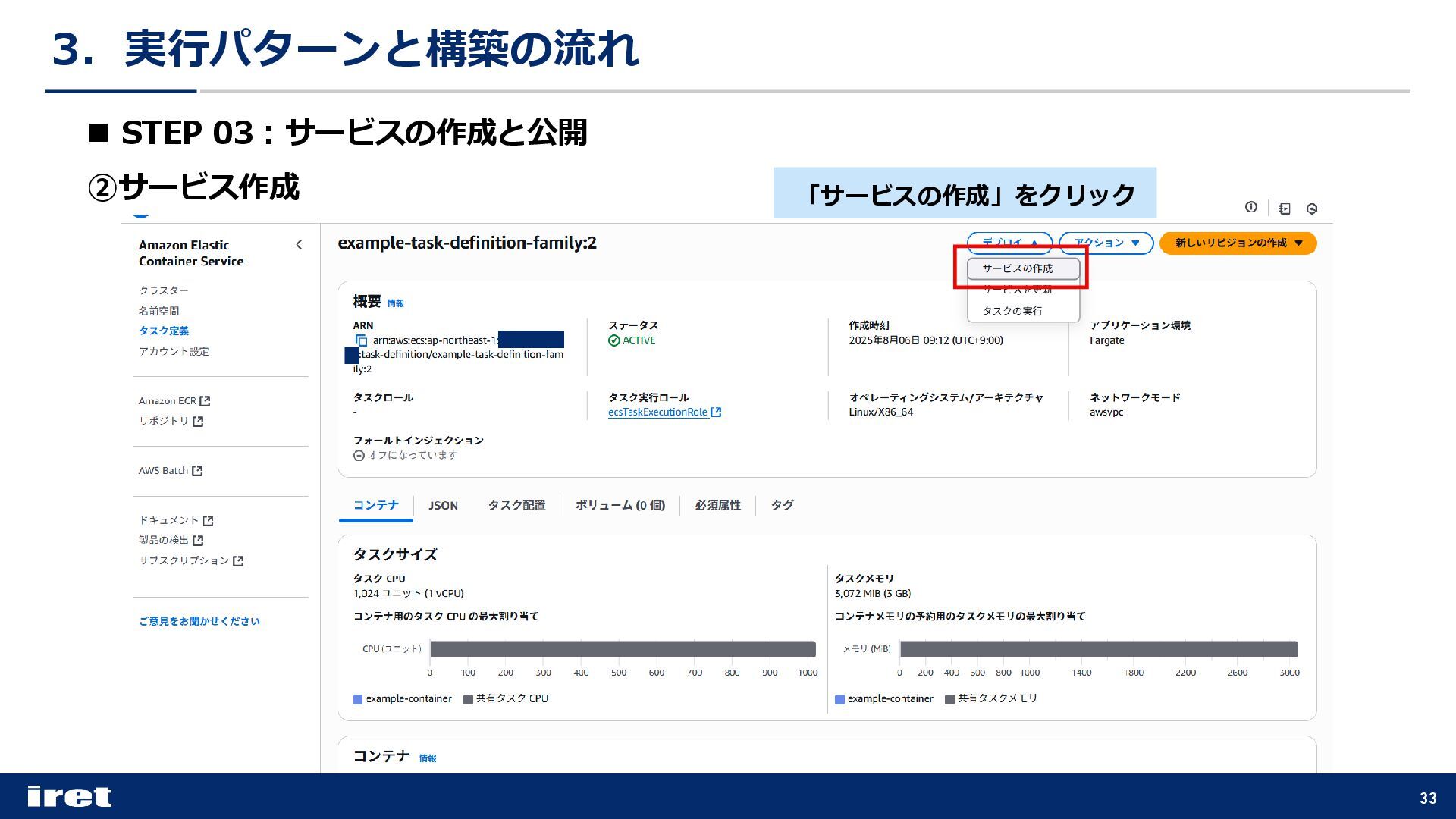Click the オフになっています status text
The image size is (1456, 819).
click(413, 456)
